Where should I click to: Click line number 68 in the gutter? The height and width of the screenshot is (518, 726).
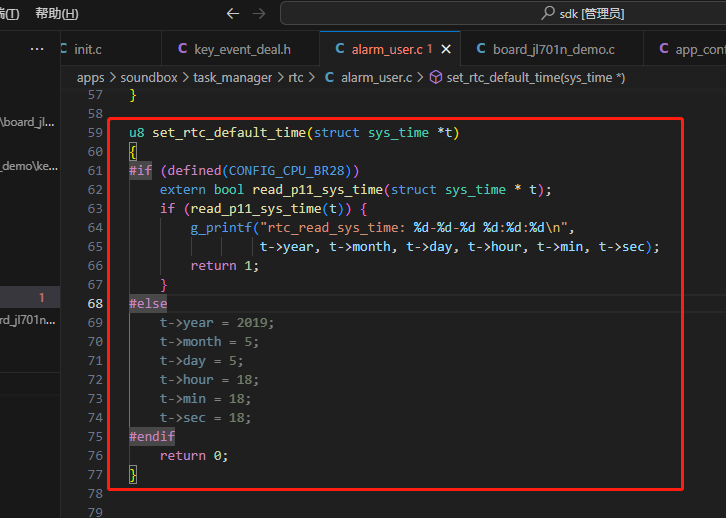[x=95, y=304]
